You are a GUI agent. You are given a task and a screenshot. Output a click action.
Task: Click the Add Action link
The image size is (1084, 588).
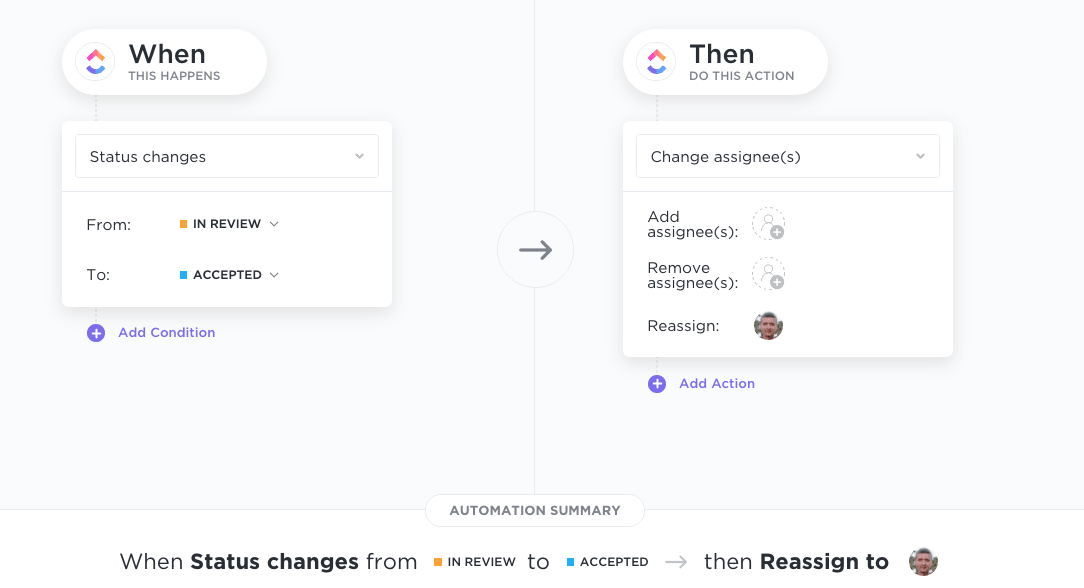[x=717, y=383]
